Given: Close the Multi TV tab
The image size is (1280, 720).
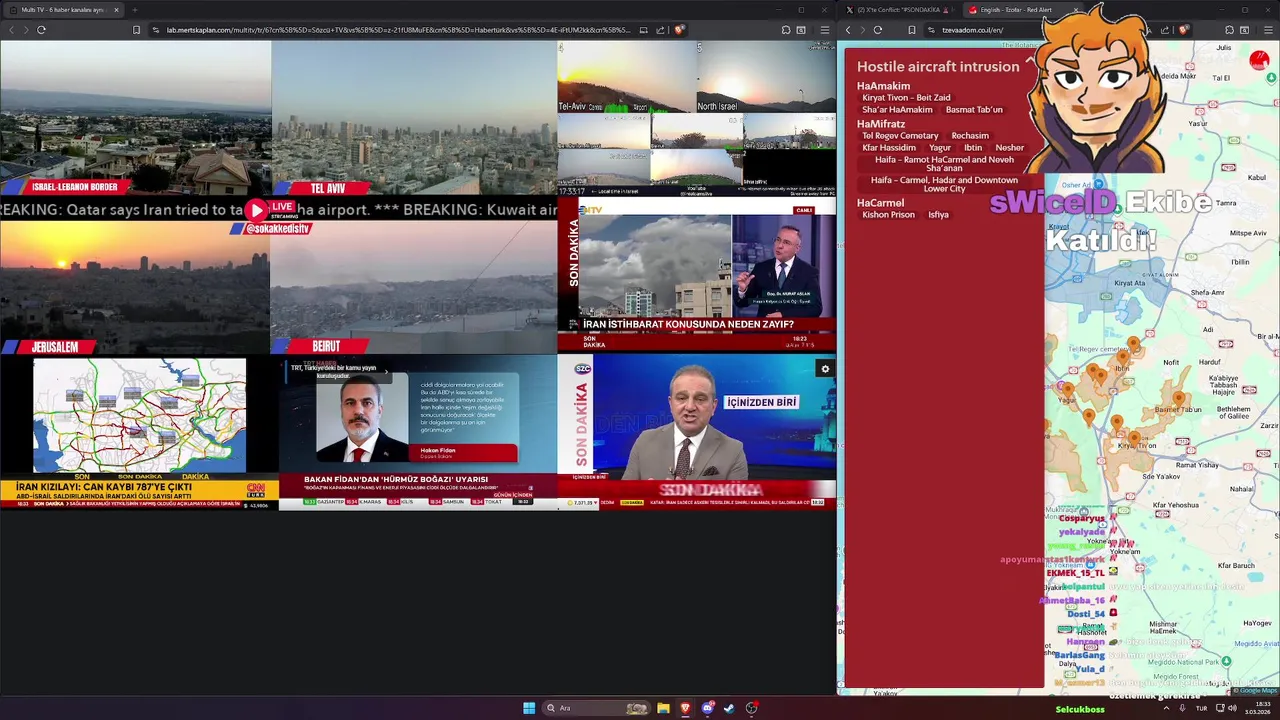Looking at the screenshot, I should [x=116, y=10].
